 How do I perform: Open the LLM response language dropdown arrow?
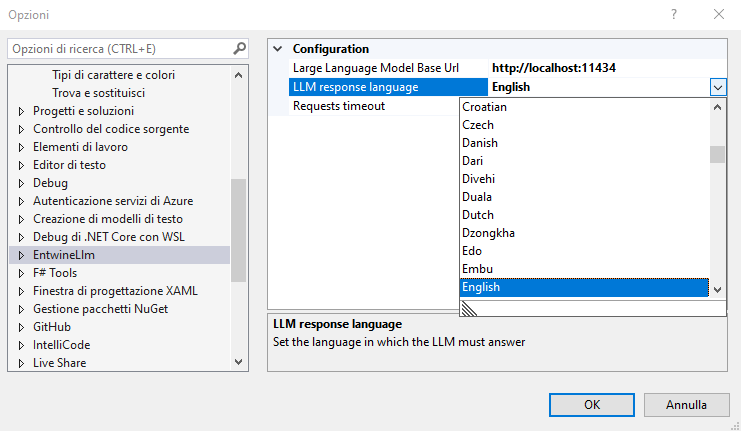718,87
